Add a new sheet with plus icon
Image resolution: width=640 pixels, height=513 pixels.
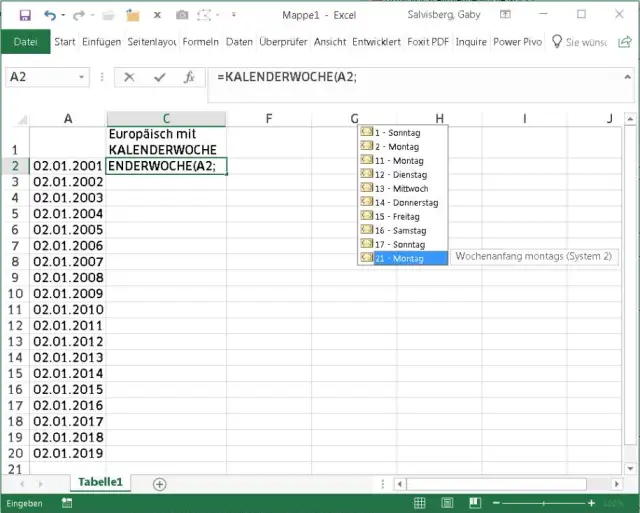159,483
